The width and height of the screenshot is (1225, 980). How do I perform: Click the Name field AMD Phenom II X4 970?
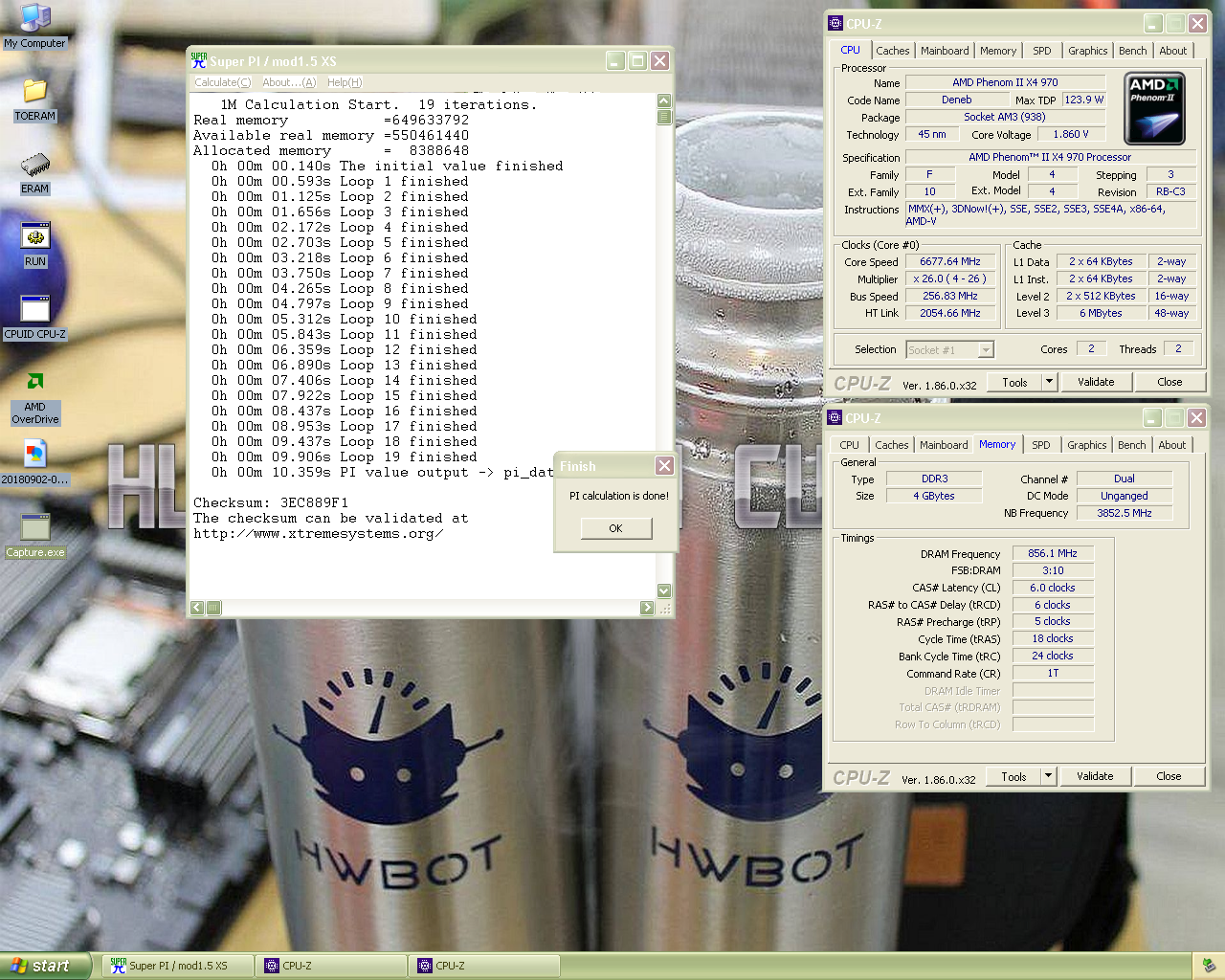(x=1005, y=82)
